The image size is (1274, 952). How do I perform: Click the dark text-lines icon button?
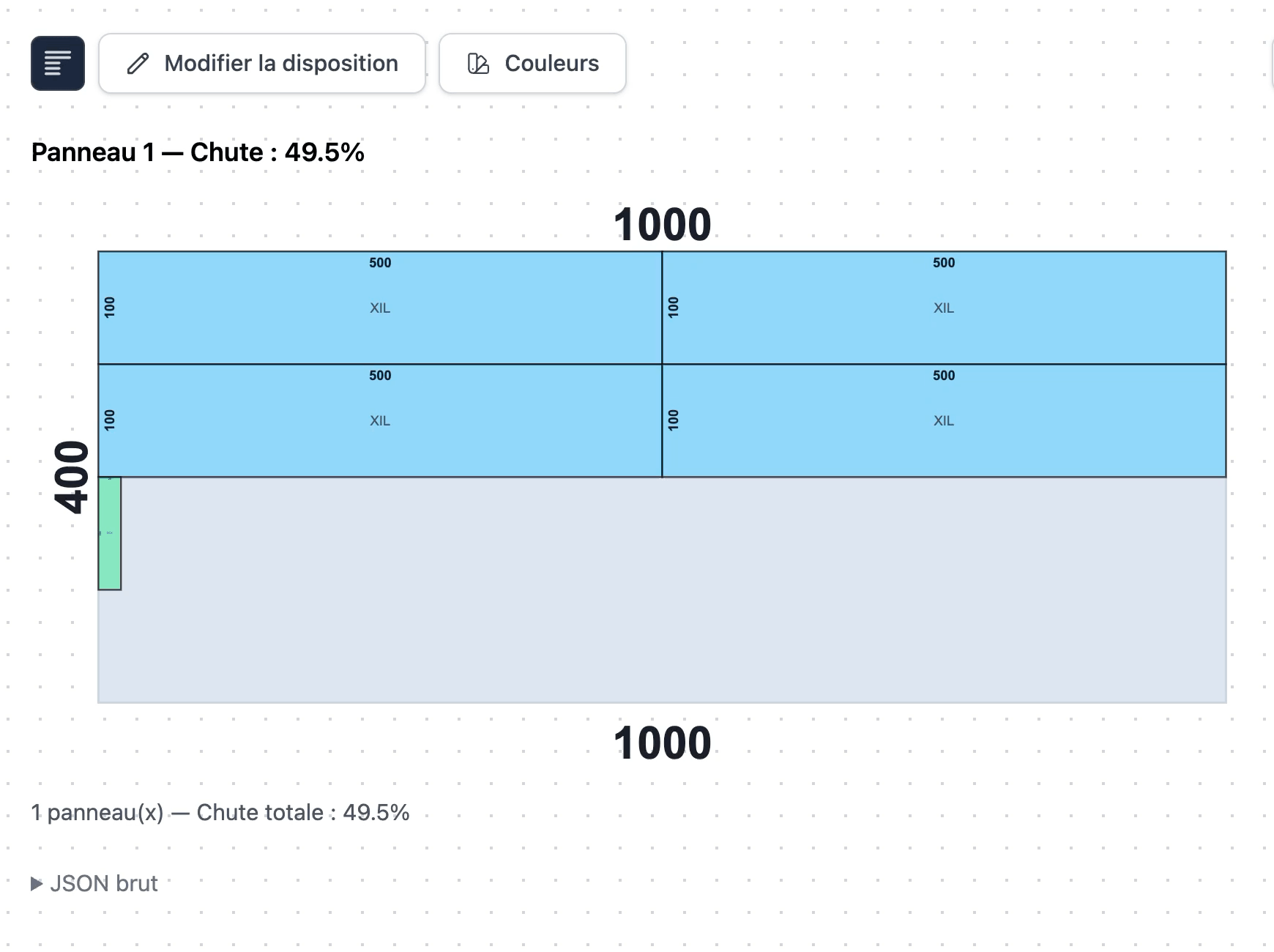[x=58, y=63]
